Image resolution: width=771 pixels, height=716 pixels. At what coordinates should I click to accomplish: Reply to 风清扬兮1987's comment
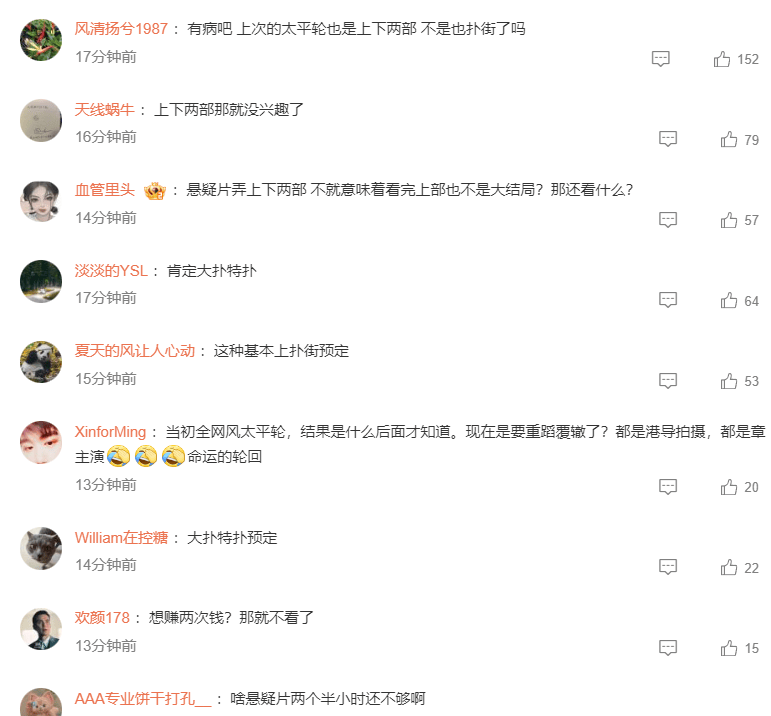[660, 59]
